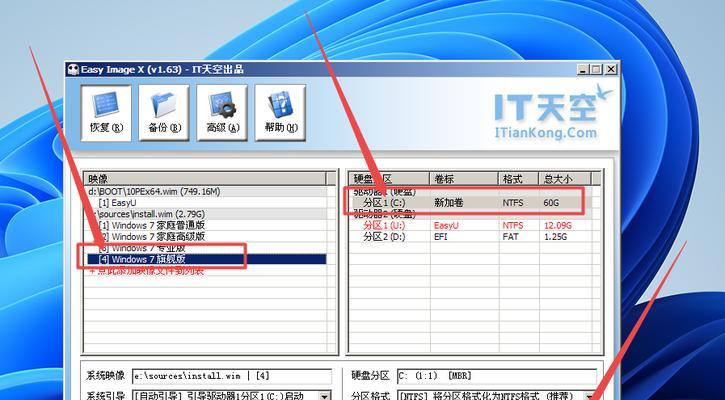The image size is (725, 400).
Task: Click the 1.25G size value
Action: (555, 237)
